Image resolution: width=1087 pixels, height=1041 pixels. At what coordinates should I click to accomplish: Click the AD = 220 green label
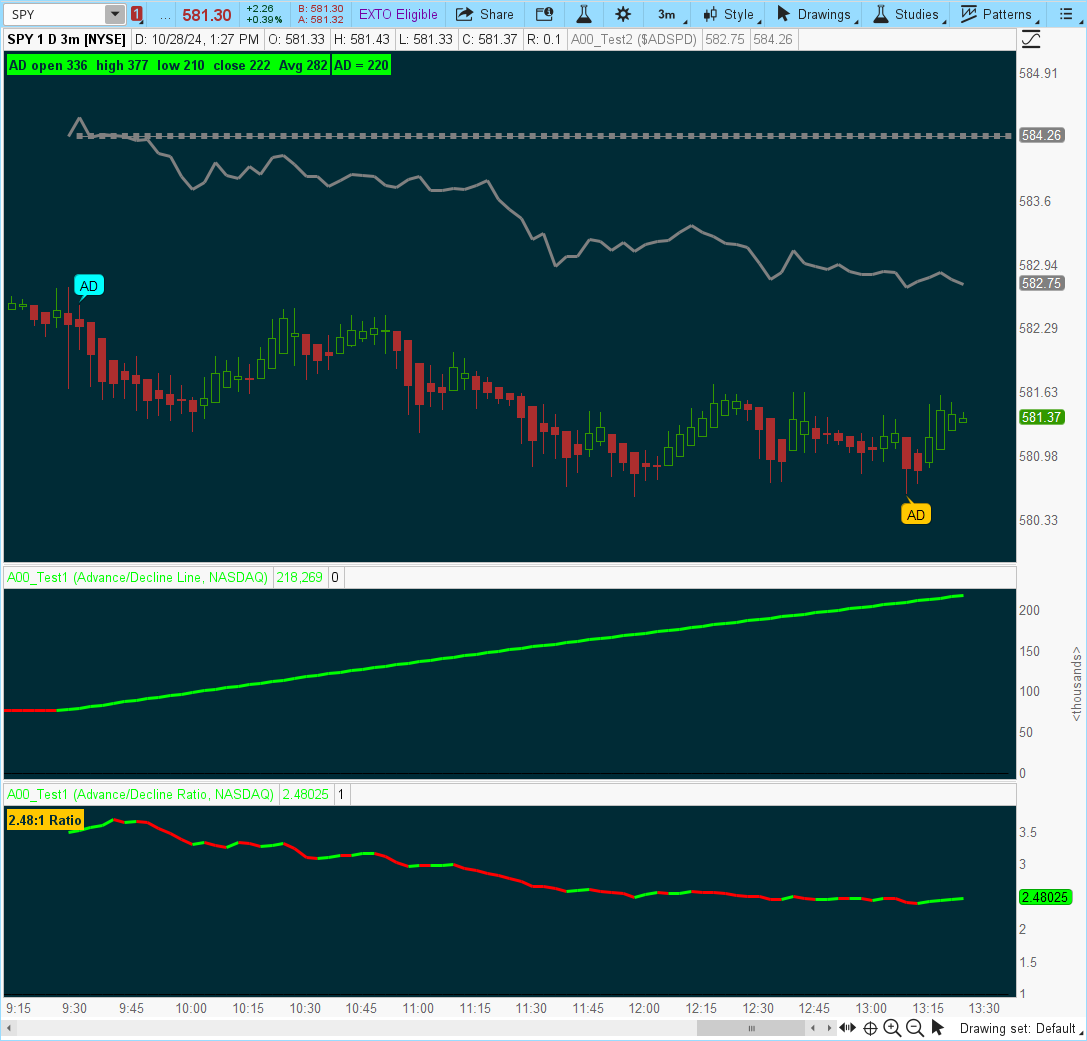coord(361,65)
